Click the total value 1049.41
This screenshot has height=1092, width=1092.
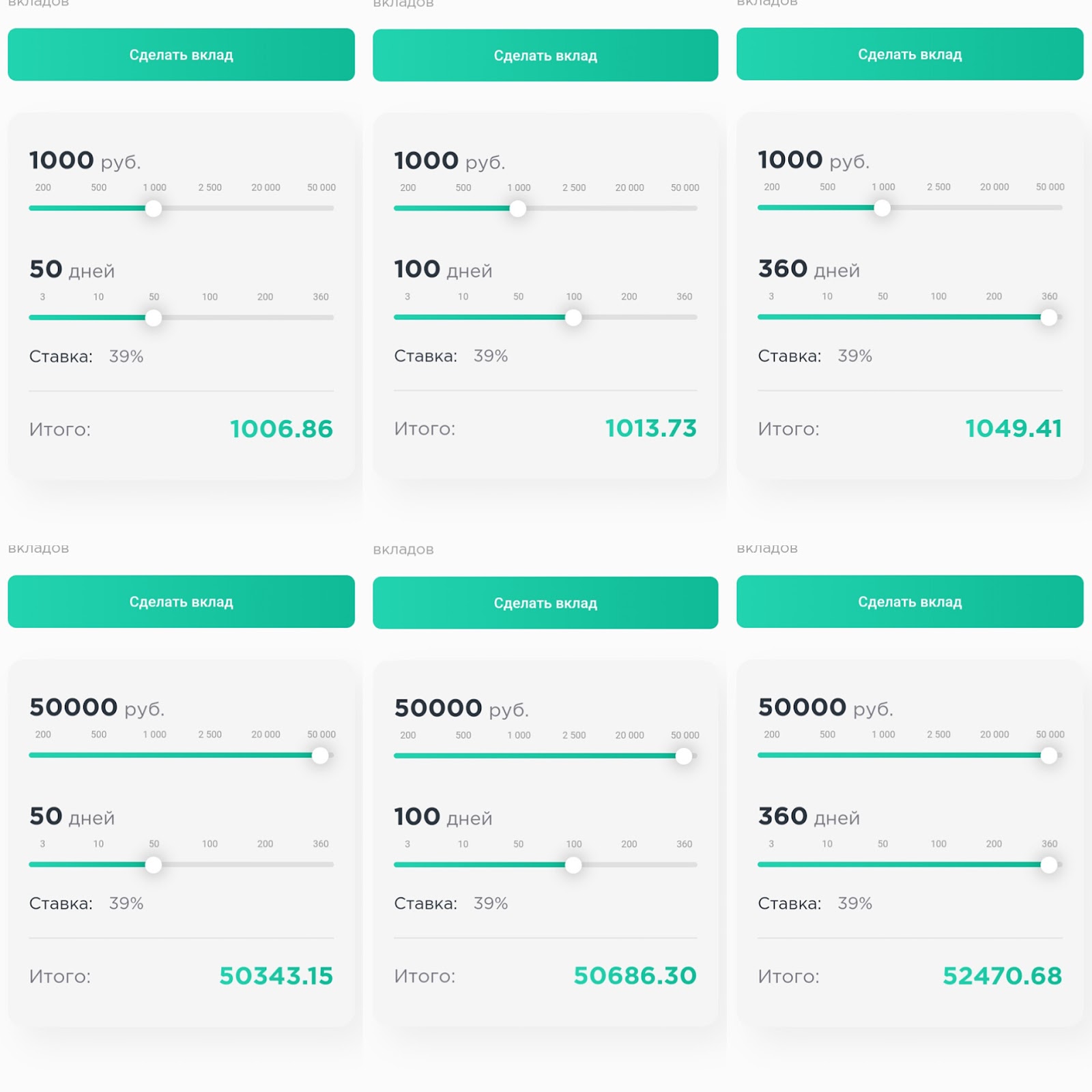pos(1013,429)
